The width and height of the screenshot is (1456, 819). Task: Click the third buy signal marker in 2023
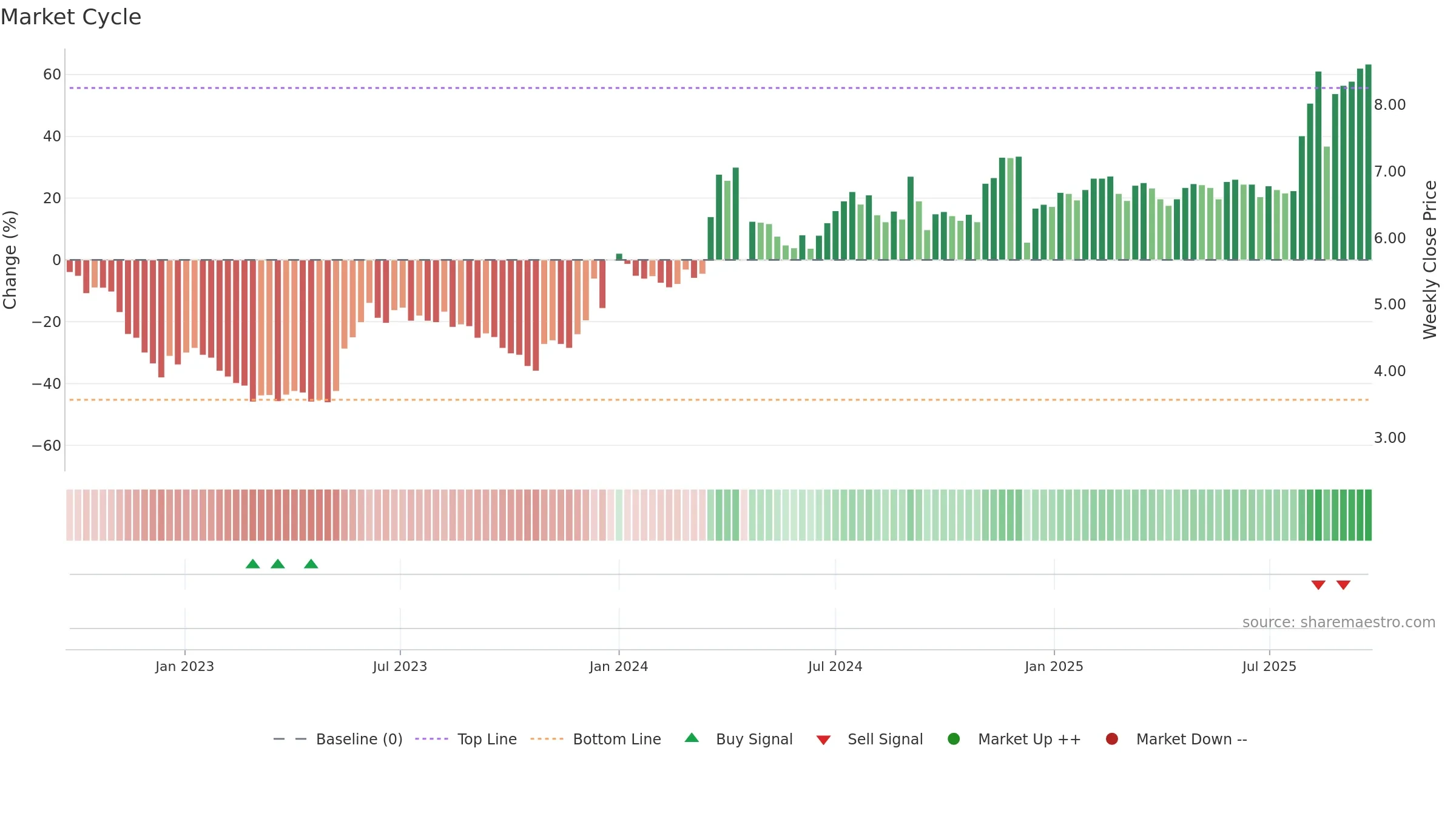(x=311, y=564)
